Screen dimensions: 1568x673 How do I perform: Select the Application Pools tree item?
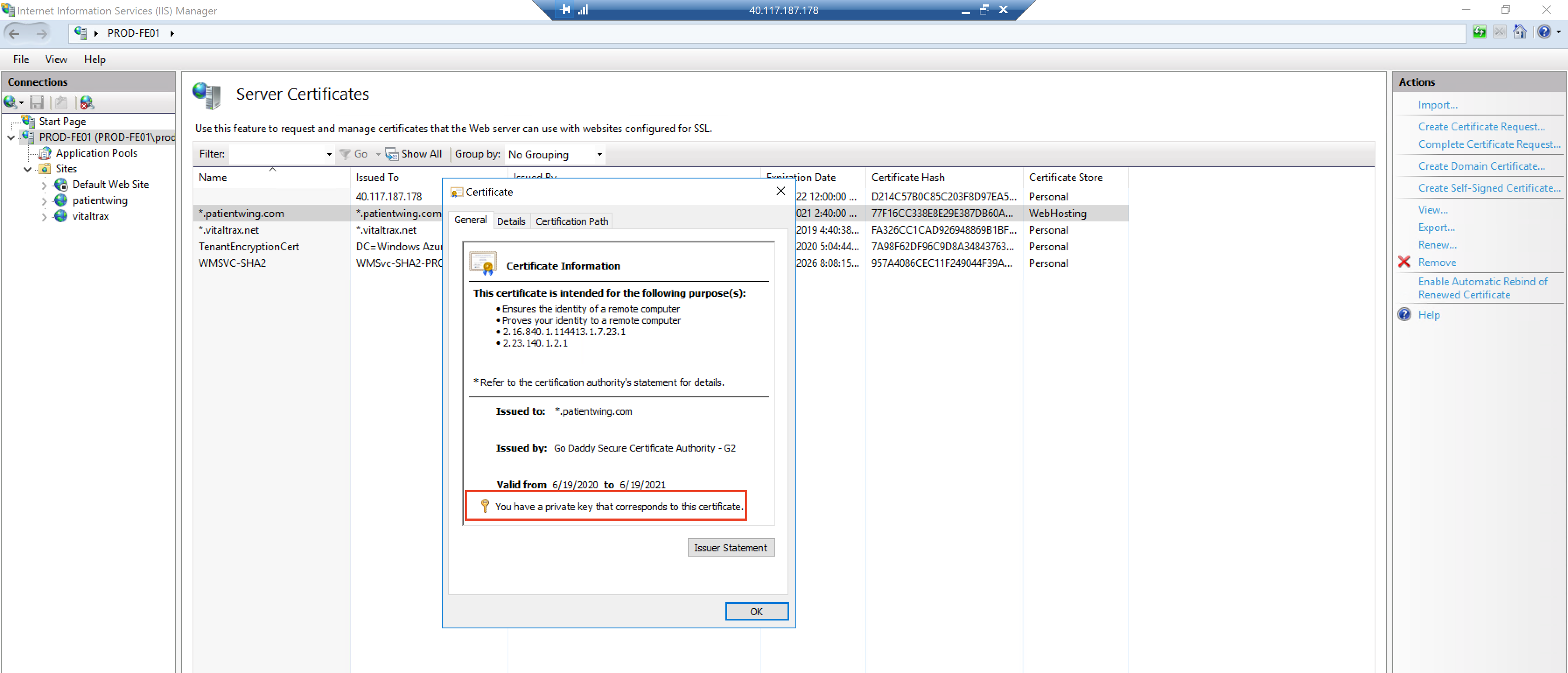pyautogui.click(x=96, y=153)
